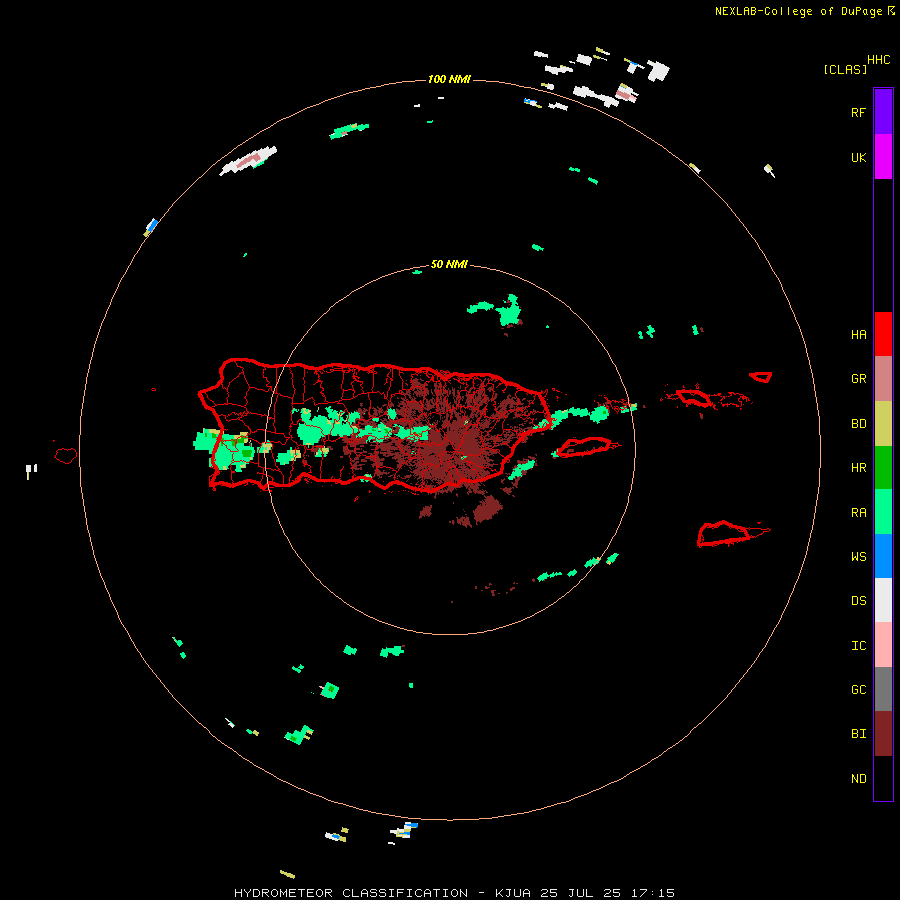Click the ND black legend block

(883, 778)
